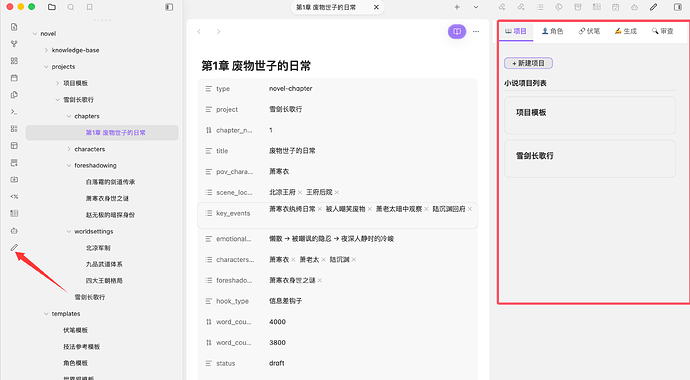The height and width of the screenshot is (380, 690).
Task: Toggle the right sidebar collapse icon
Action: coord(678,7)
